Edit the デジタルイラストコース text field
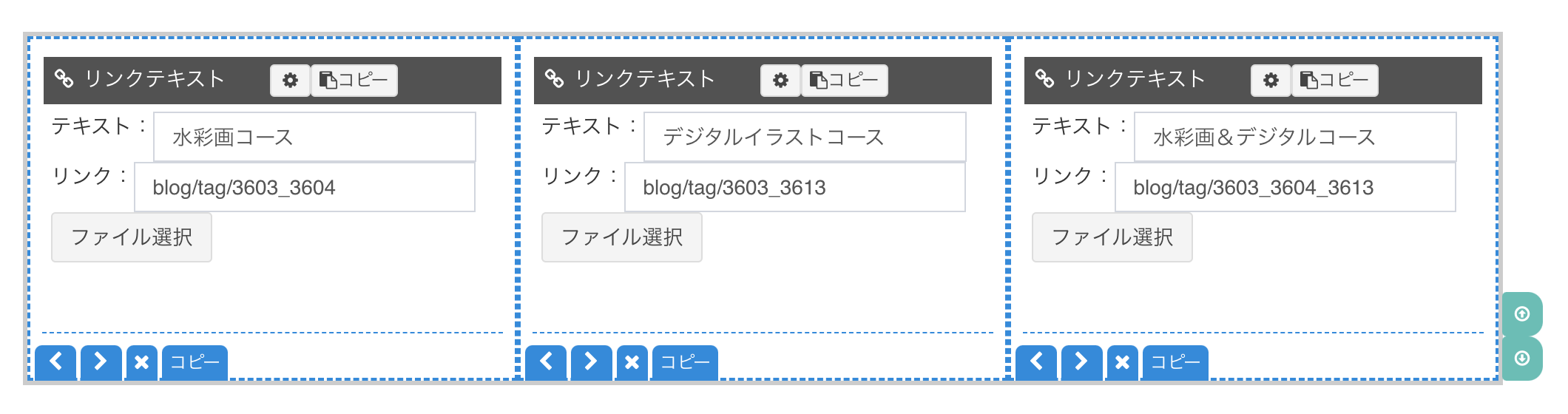This screenshot has width=1568, height=414. coord(805,137)
